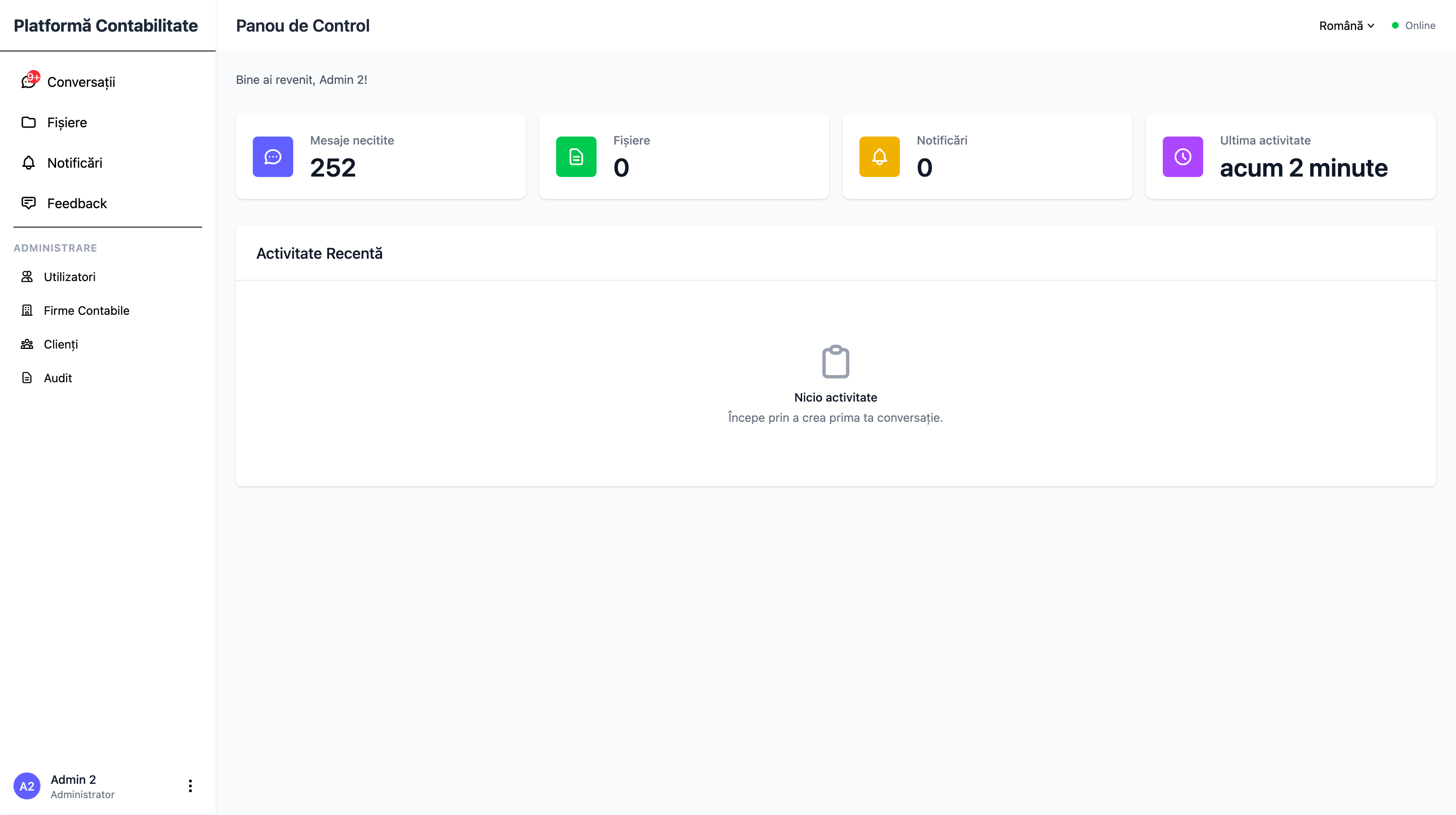Open Conversații from the sidebar
1456x815 pixels.
coord(82,82)
